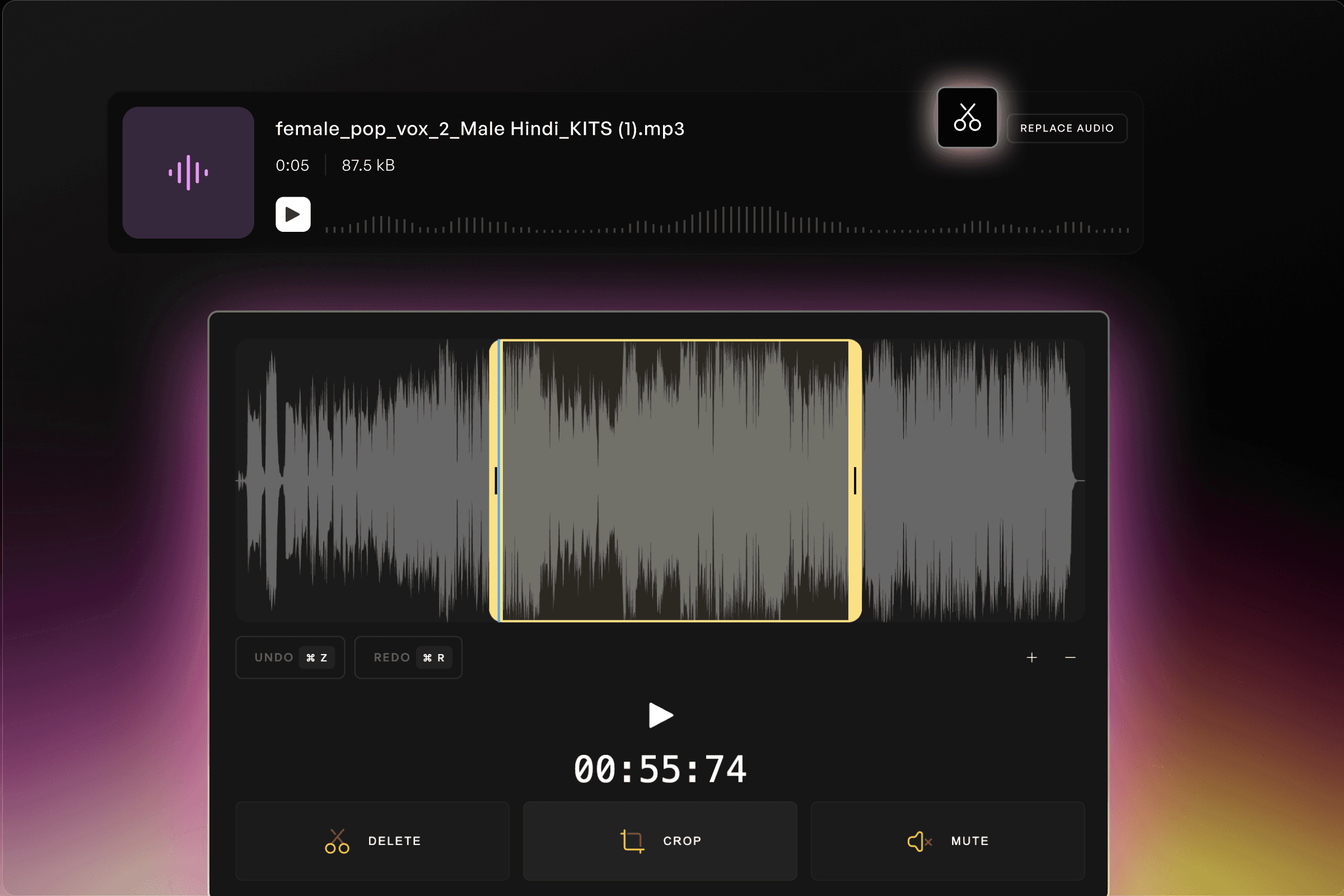This screenshot has height=896, width=1344.
Task: Open the scissors trim audio tool
Action: click(x=967, y=118)
